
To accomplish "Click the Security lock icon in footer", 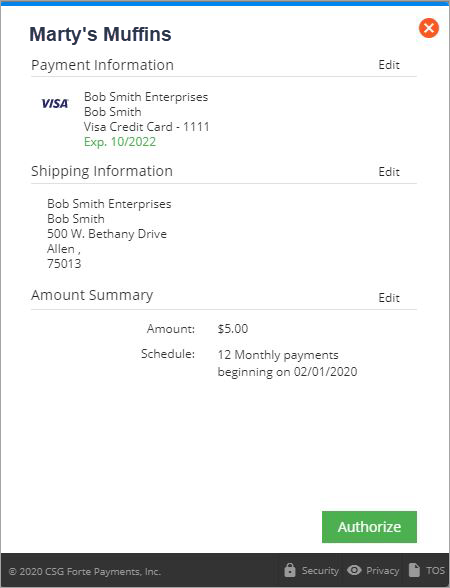I will 290,570.
